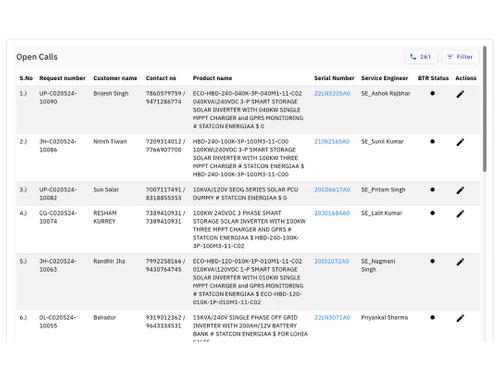This screenshot has width=500, height=375.
Task: Click contact number 7209314012
Action: click(163, 141)
